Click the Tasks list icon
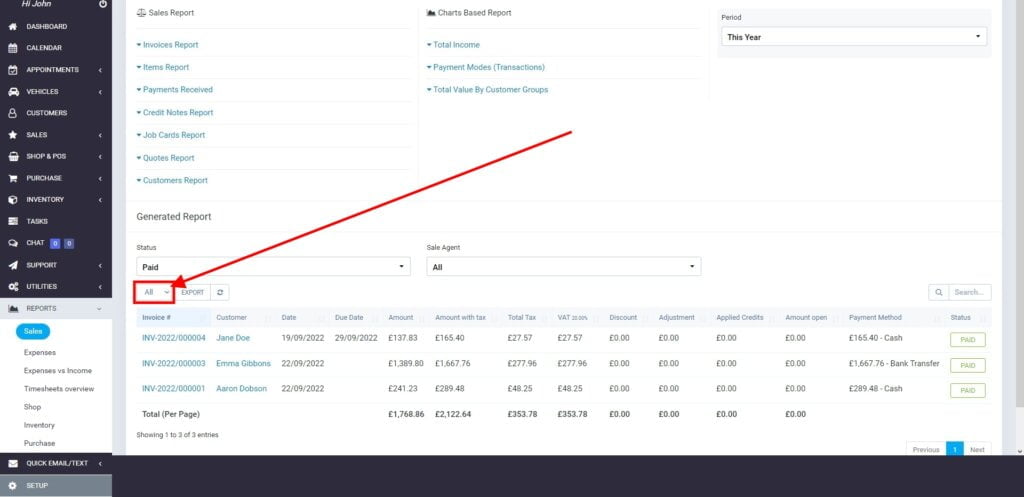 [x=12, y=221]
